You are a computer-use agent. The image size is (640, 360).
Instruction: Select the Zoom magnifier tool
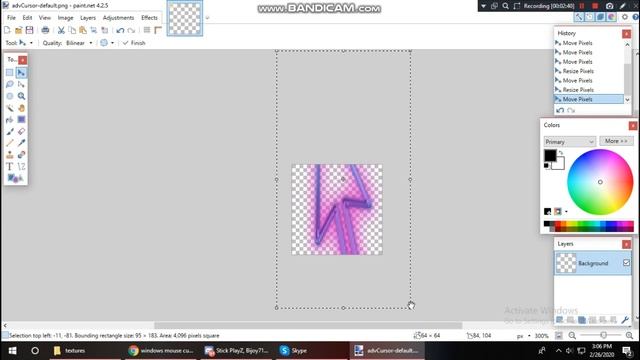pyautogui.click(x=21, y=96)
